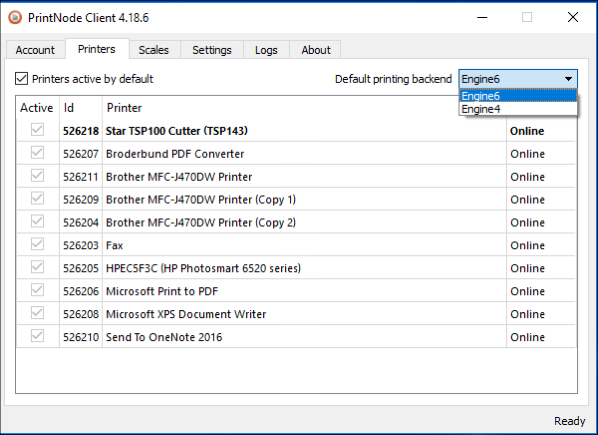Toggle Active checkbox for Microsoft Print to PDF
This screenshot has height=435, width=598.
tap(37, 290)
